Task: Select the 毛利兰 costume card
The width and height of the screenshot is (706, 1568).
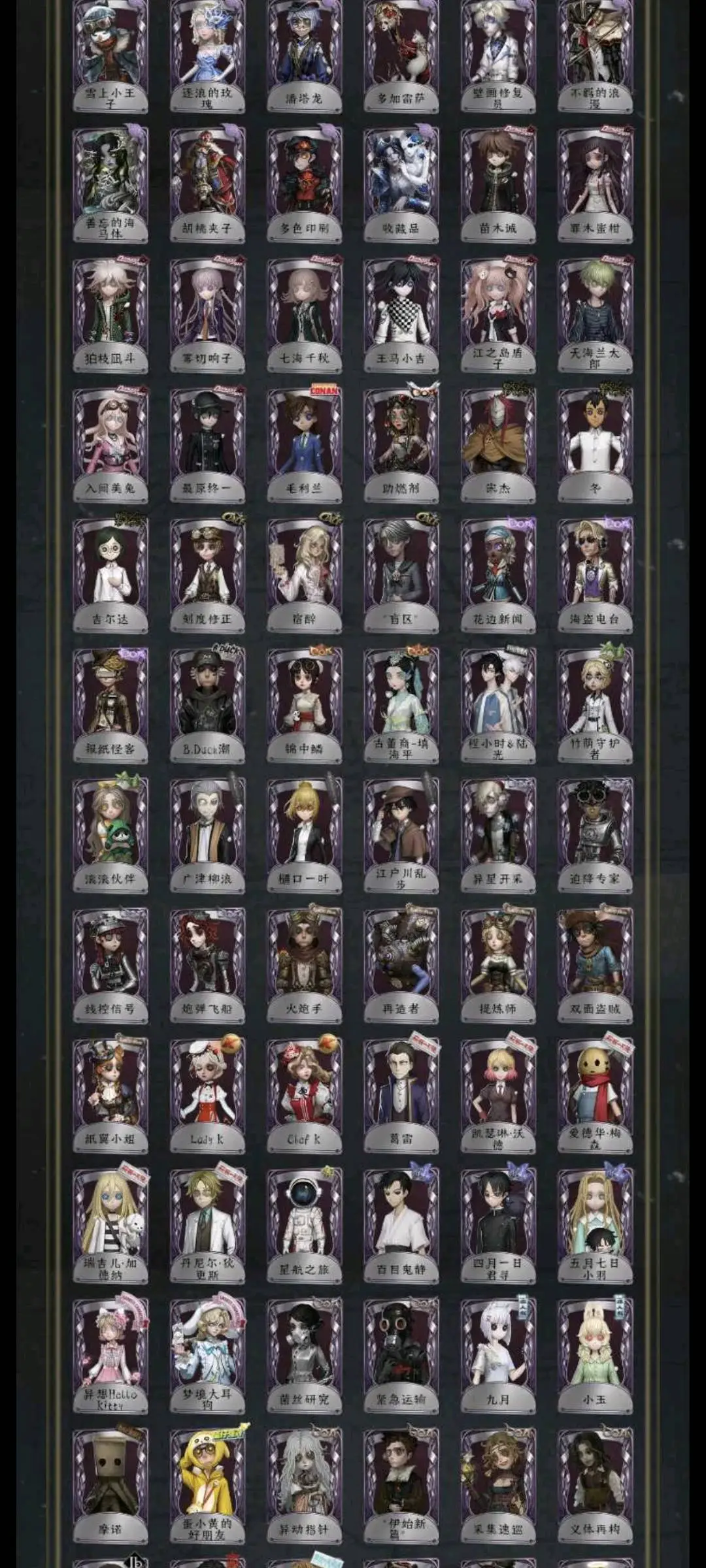Action: 304,446
